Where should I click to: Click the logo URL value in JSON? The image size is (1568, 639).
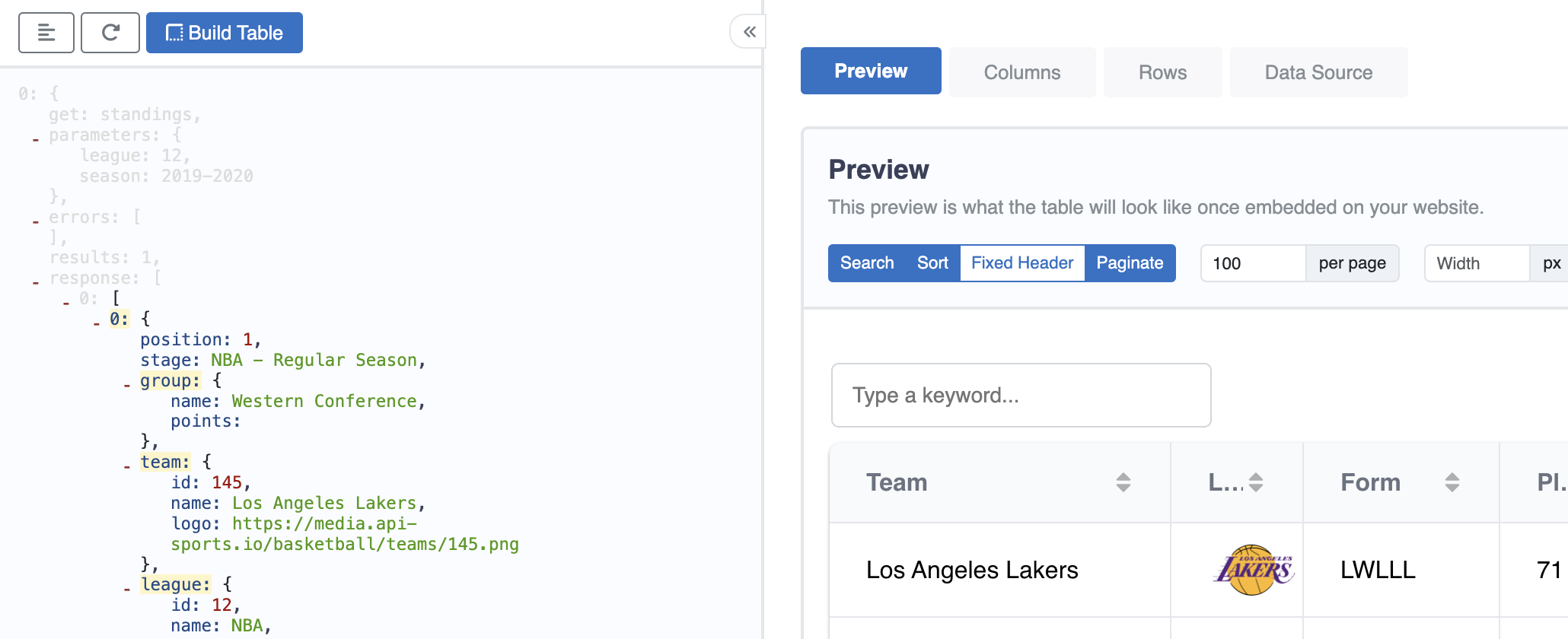[345, 534]
